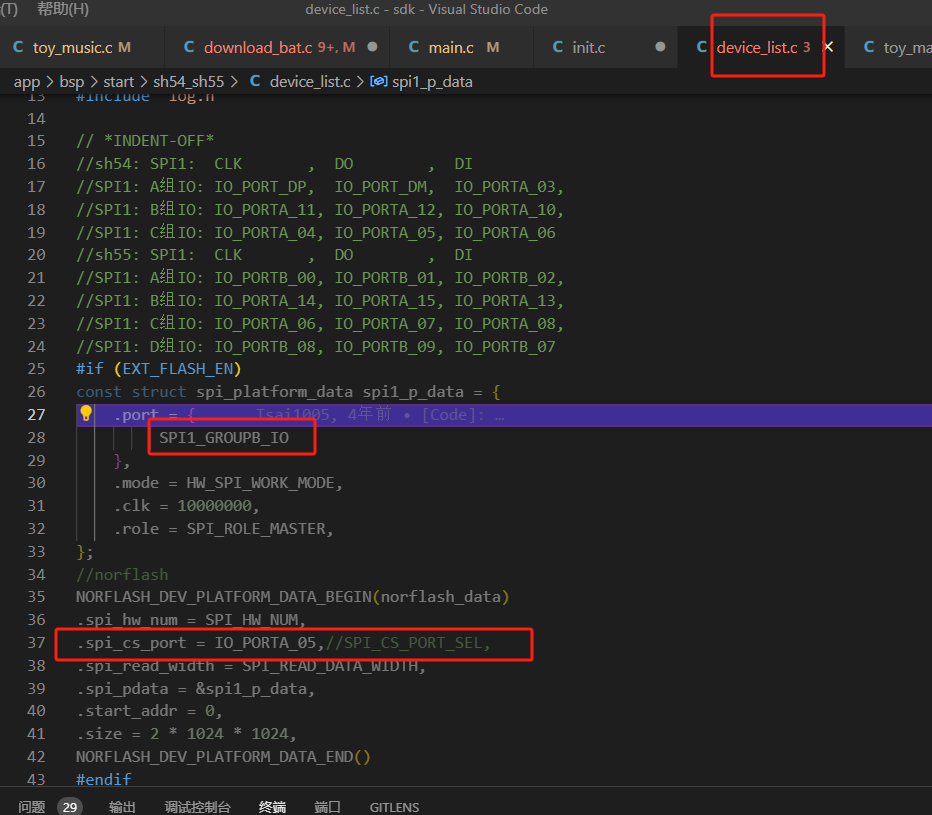
Task: Switch to the main.c tab
Action: [x=451, y=48]
